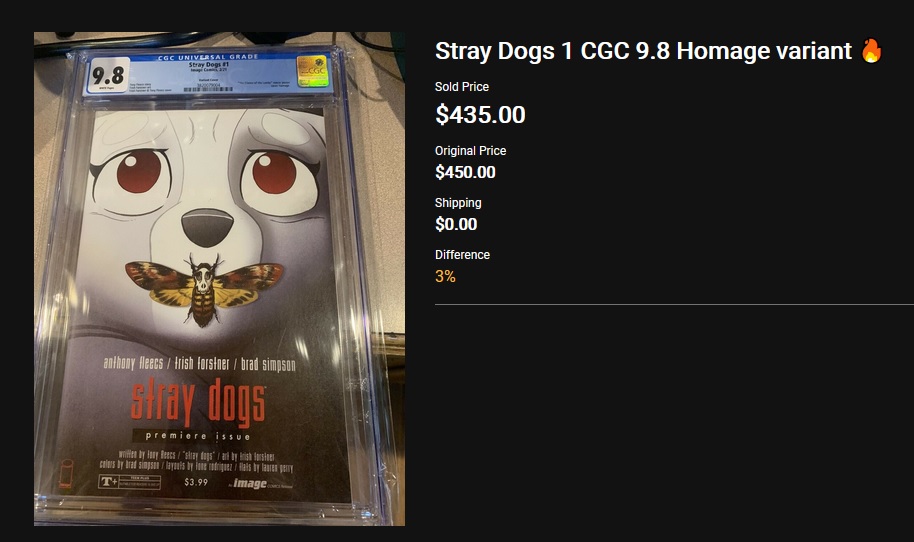Open the Stray Dogs 1 CGC 9.8 listing title
The height and width of the screenshot is (542, 914).
(643, 51)
